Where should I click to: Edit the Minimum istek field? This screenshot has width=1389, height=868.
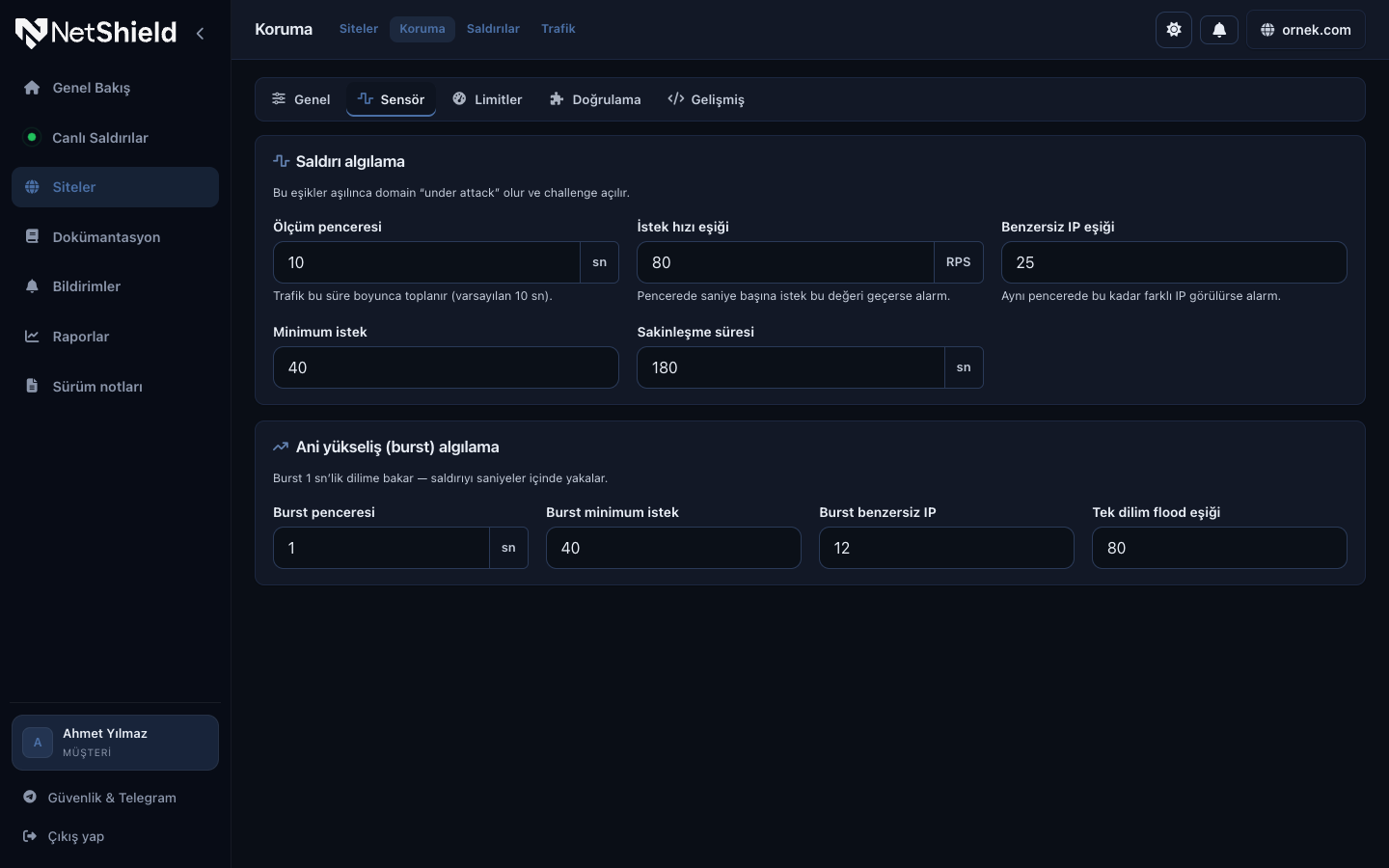pos(446,367)
